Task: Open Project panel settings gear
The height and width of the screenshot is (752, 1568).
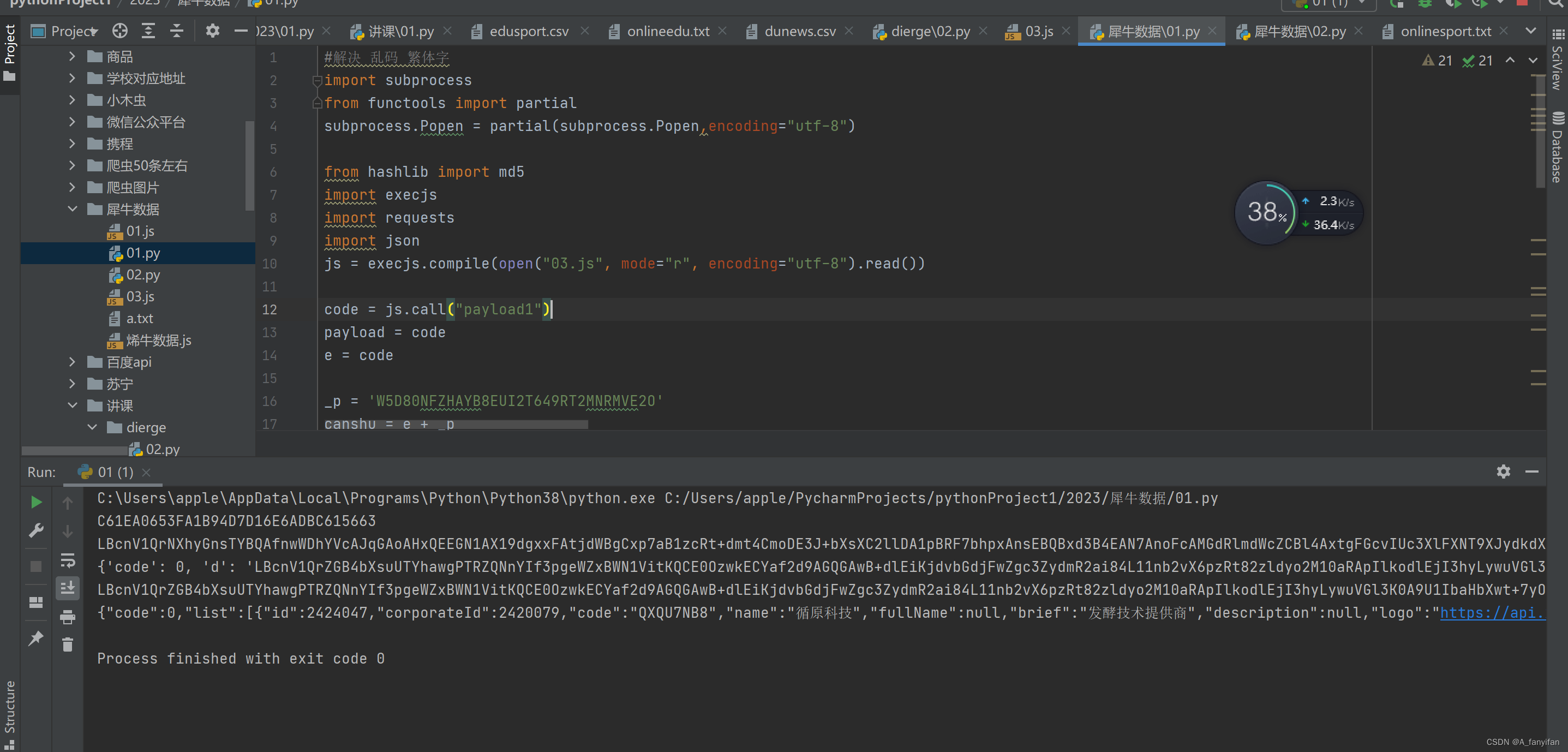Action: [x=212, y=31]
